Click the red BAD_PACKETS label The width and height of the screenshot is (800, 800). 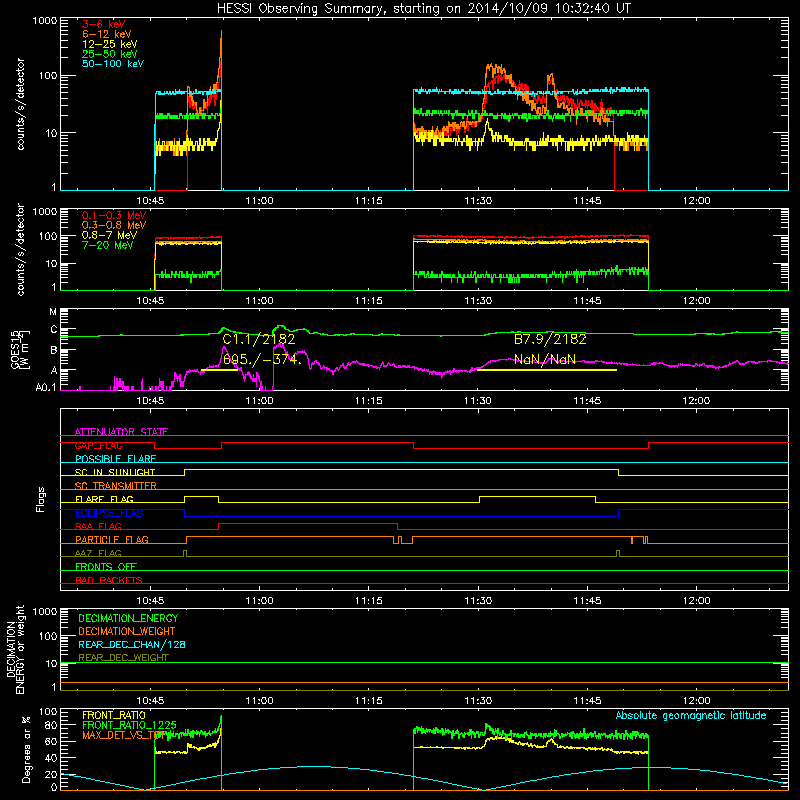[x=109, y=580]
